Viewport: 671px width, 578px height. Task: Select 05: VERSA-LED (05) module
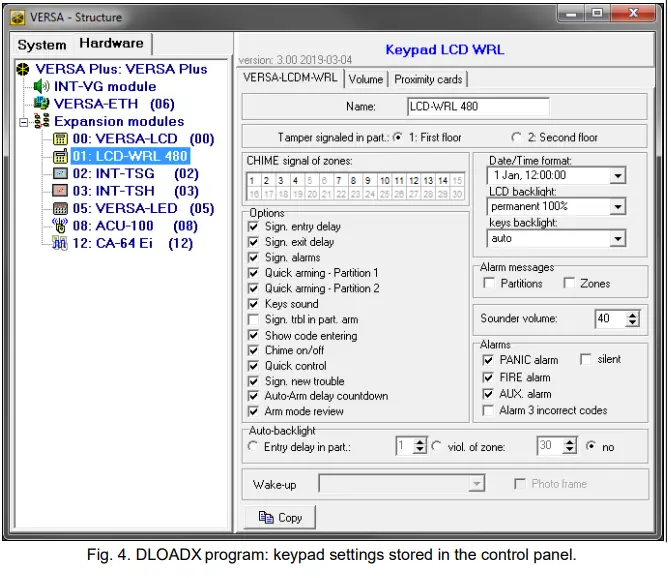coord(143,208)
